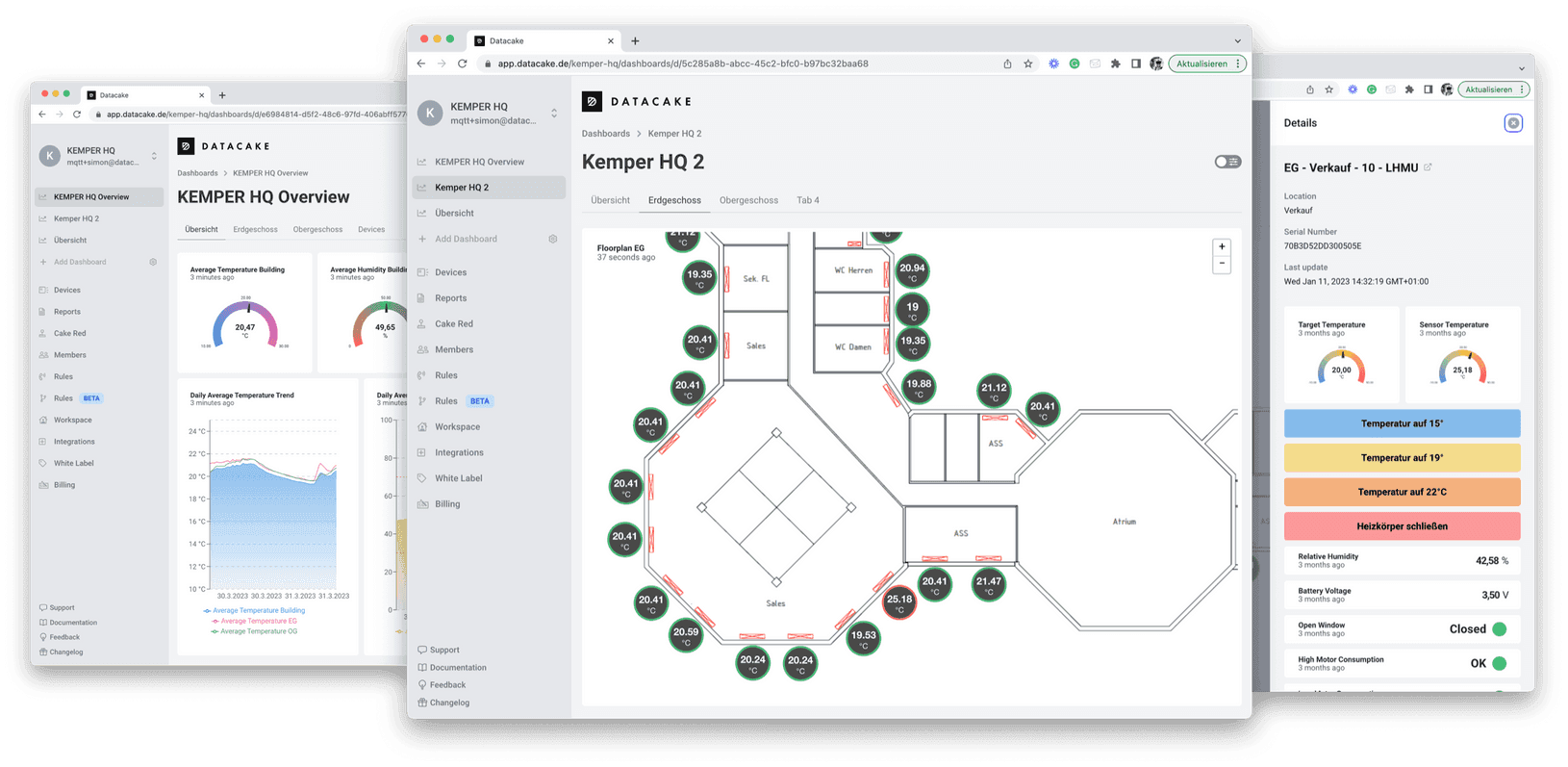Click the profile avatar in center browser toolbar
This screenshot has height=767, width=1568.
click(1156, 64)
